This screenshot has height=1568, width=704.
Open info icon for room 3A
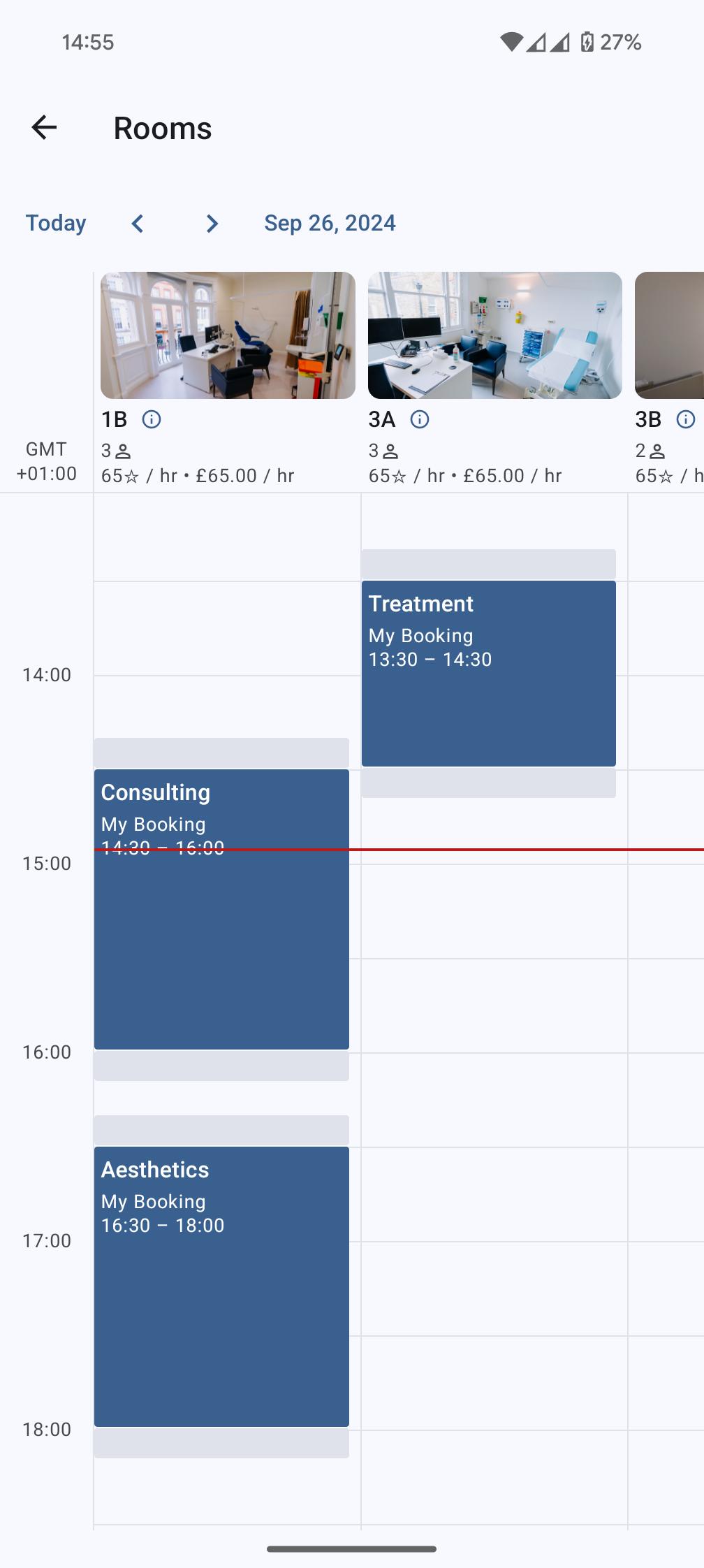tap(419, 419)
